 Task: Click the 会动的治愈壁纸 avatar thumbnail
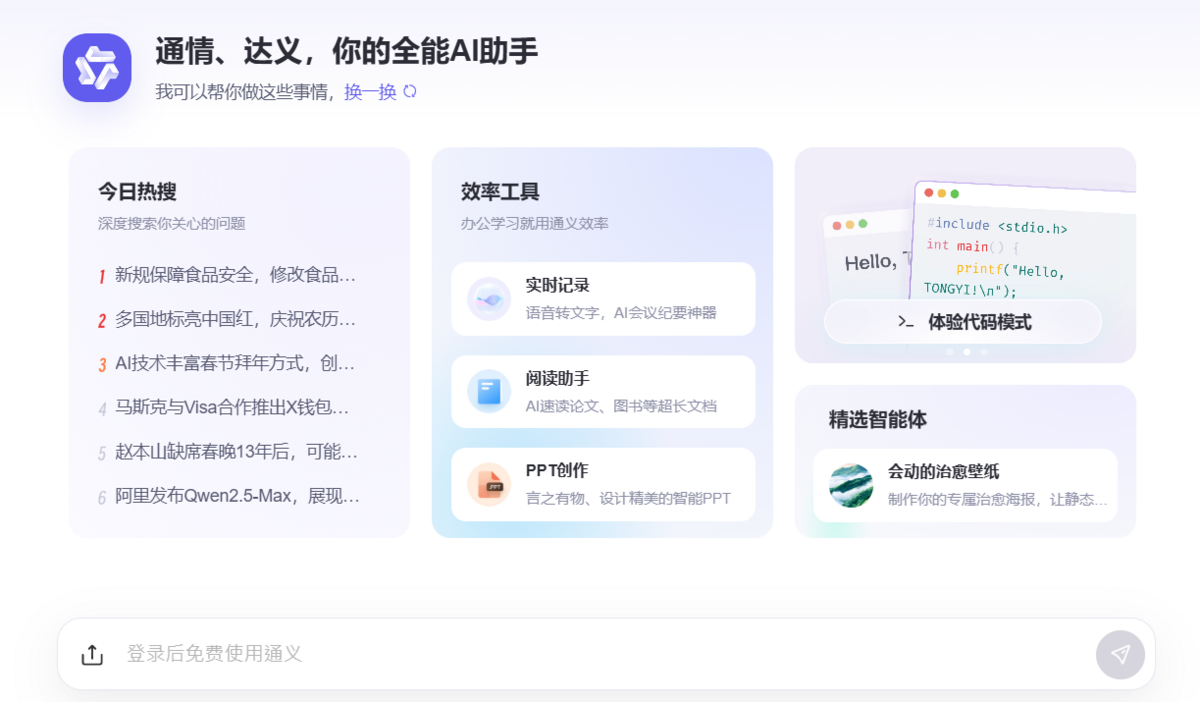point(851,485)
